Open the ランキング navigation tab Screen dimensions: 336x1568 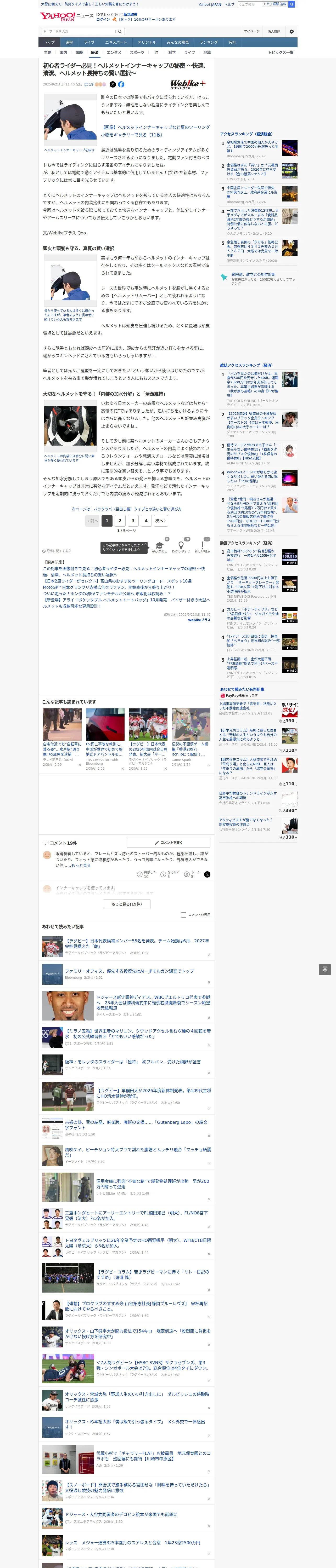point(209,43)
